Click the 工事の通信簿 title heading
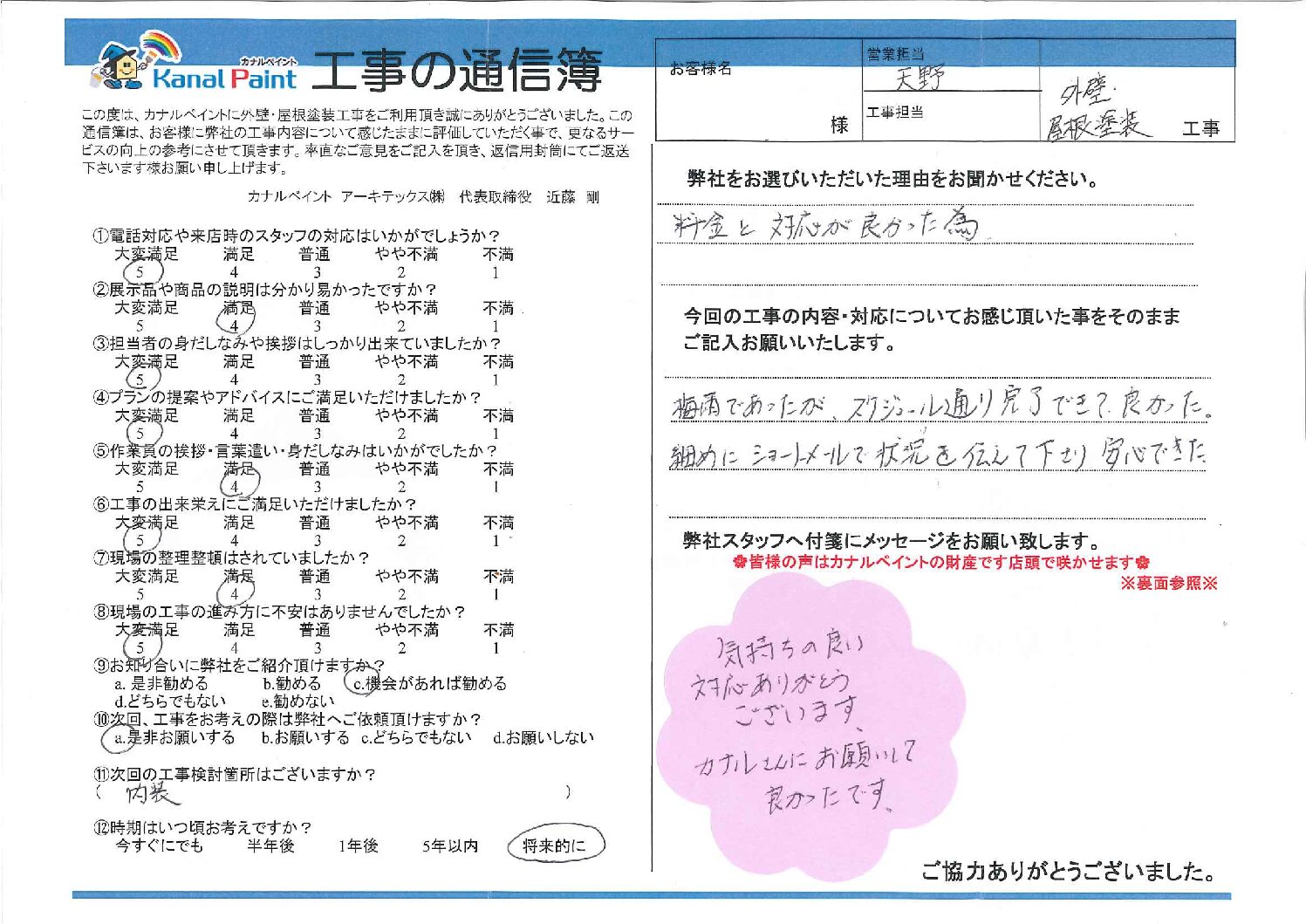Viewport: 1306px width, 924px height. click(456, 72)
